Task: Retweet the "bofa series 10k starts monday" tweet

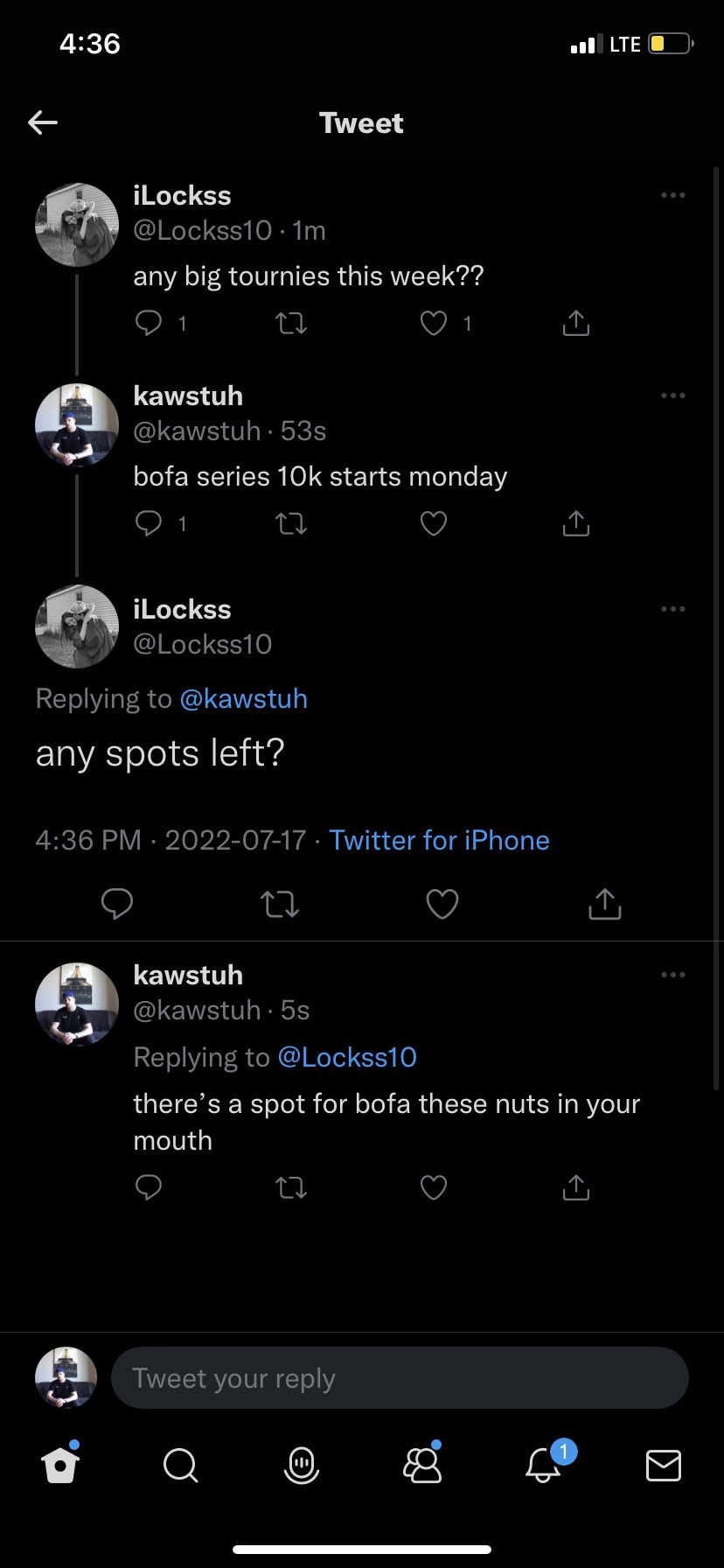Action: tap(291, 524)
